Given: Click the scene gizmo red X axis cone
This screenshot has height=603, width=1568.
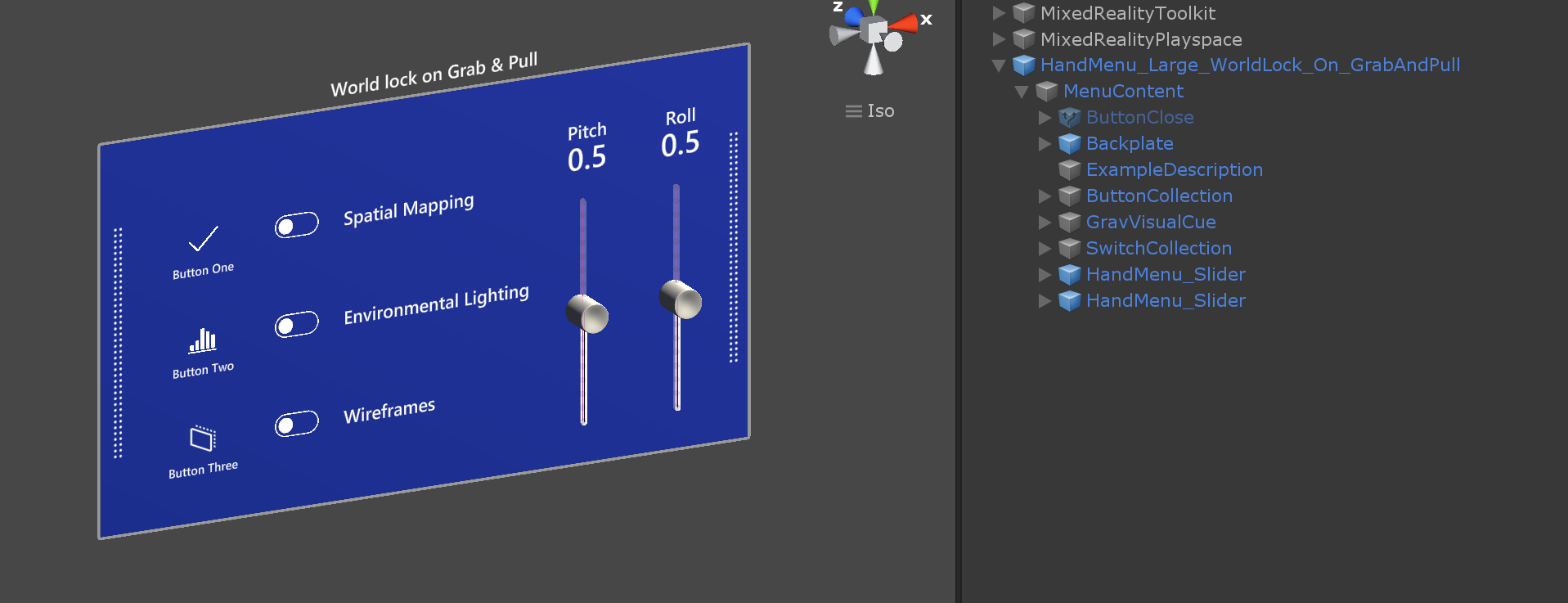Looking at the screenshot, I should tap(905, 23).
